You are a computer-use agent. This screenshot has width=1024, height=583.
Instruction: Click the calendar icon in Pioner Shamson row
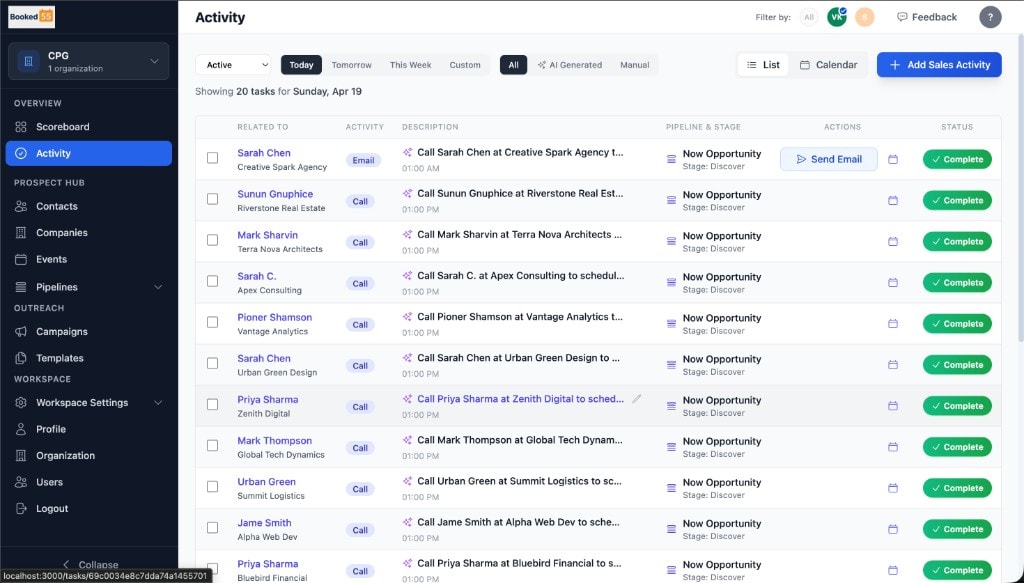pos(893,324)
